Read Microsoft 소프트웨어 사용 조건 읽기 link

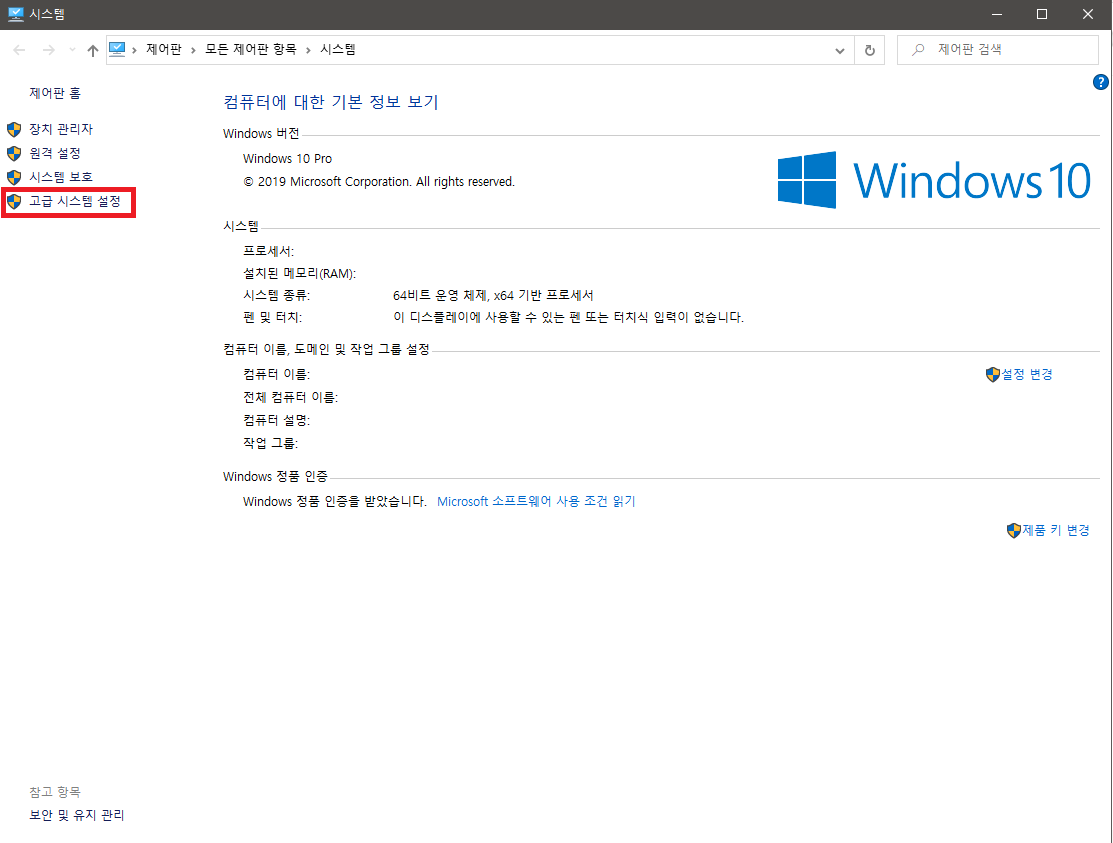(x=536, y=502)
